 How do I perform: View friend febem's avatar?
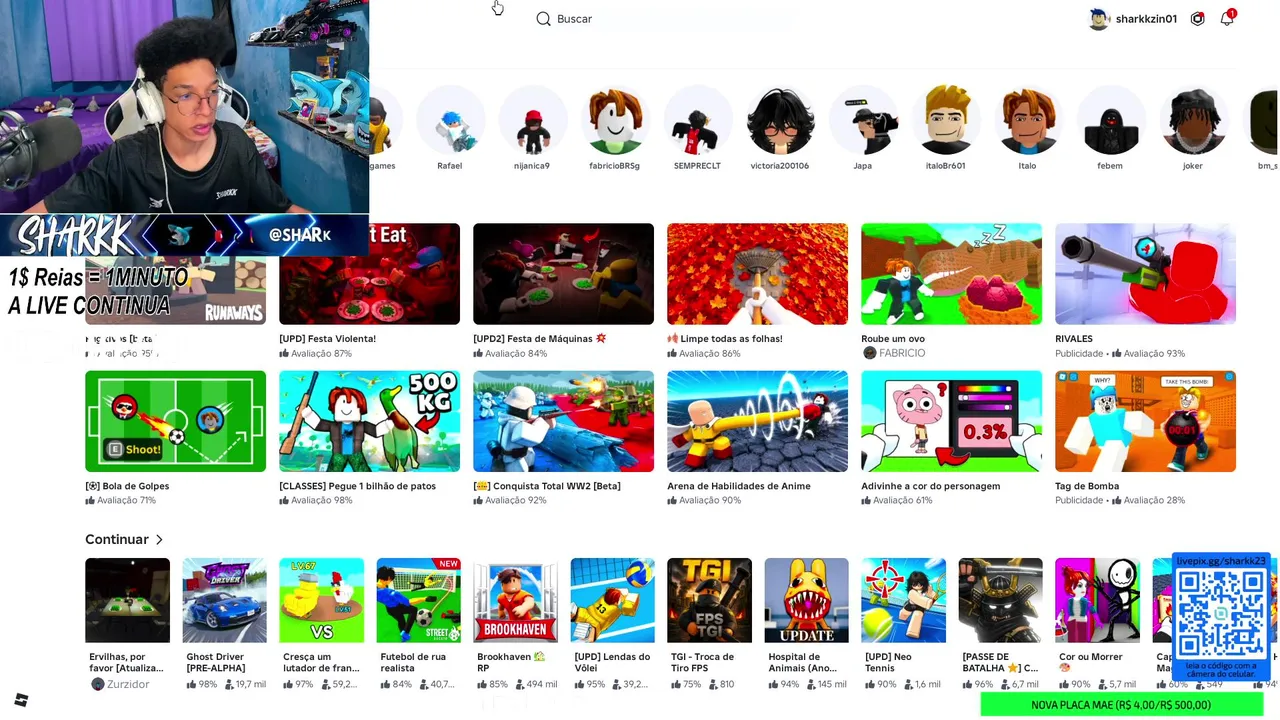coord(1110,120)
